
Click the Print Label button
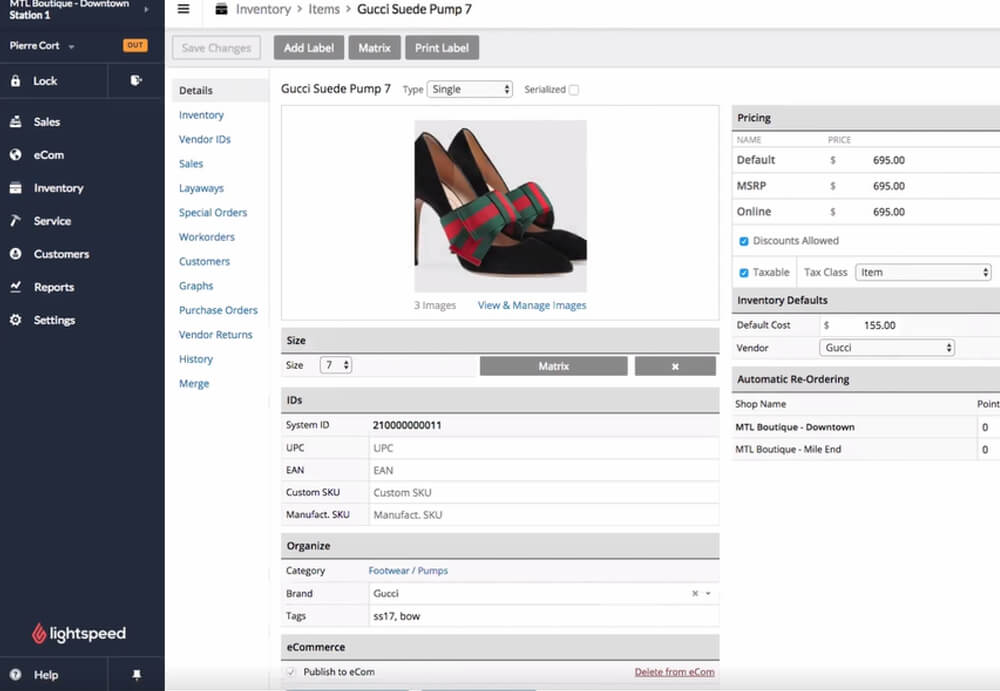coord(442,48)
